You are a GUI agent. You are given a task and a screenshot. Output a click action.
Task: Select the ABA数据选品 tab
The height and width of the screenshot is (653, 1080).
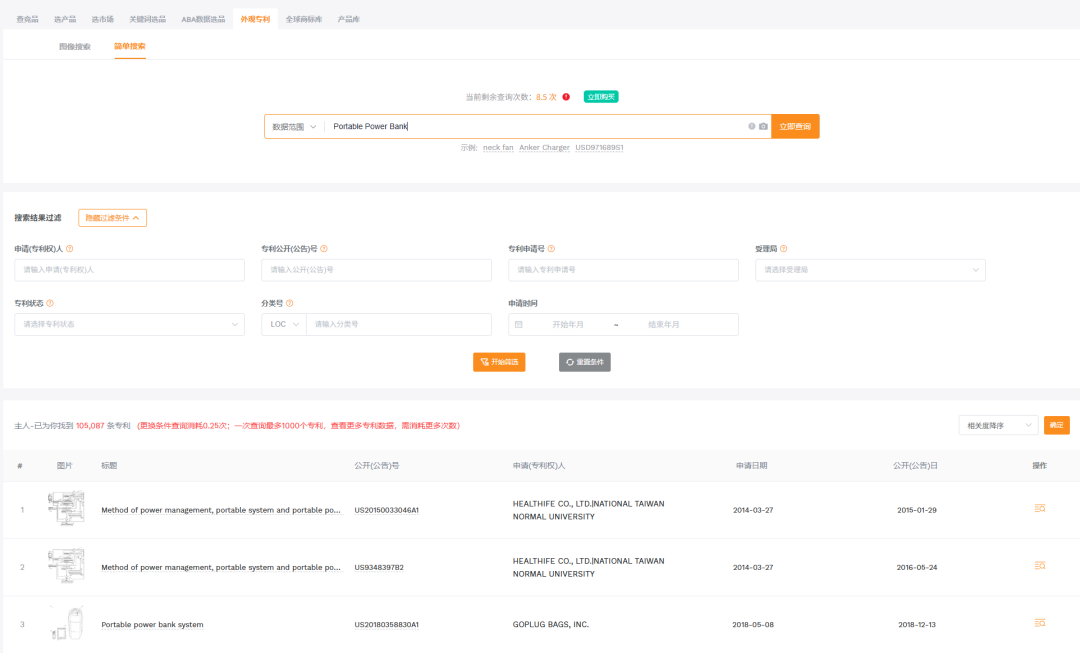pos(203,19)
